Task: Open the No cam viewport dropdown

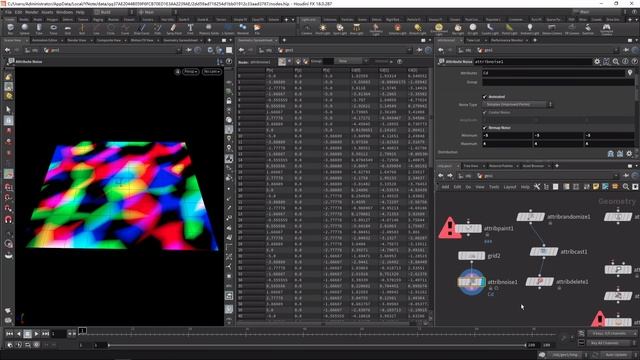Action: (212, 71)
